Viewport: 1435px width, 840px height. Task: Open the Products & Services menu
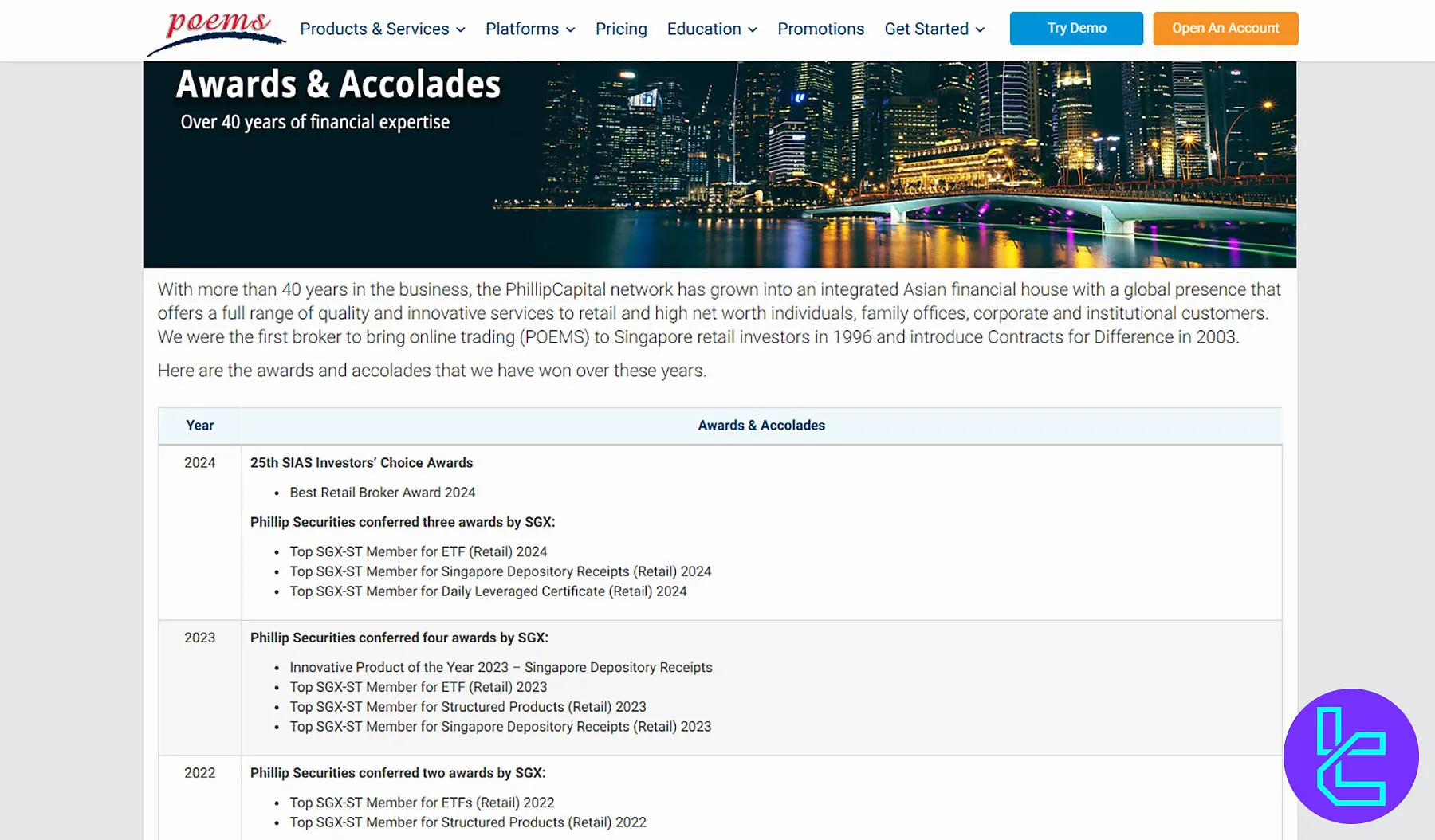(383, 29)
